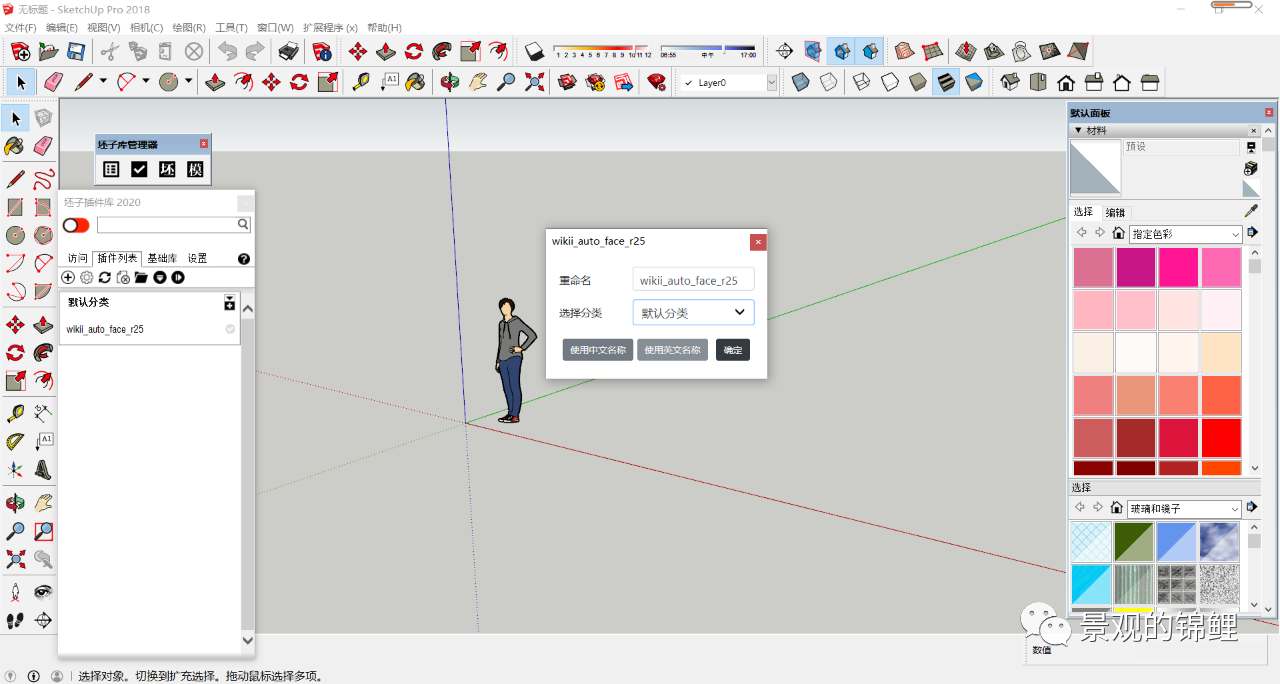Select the Look Around eye tool

pyautogui.click(x=43, y=592)
